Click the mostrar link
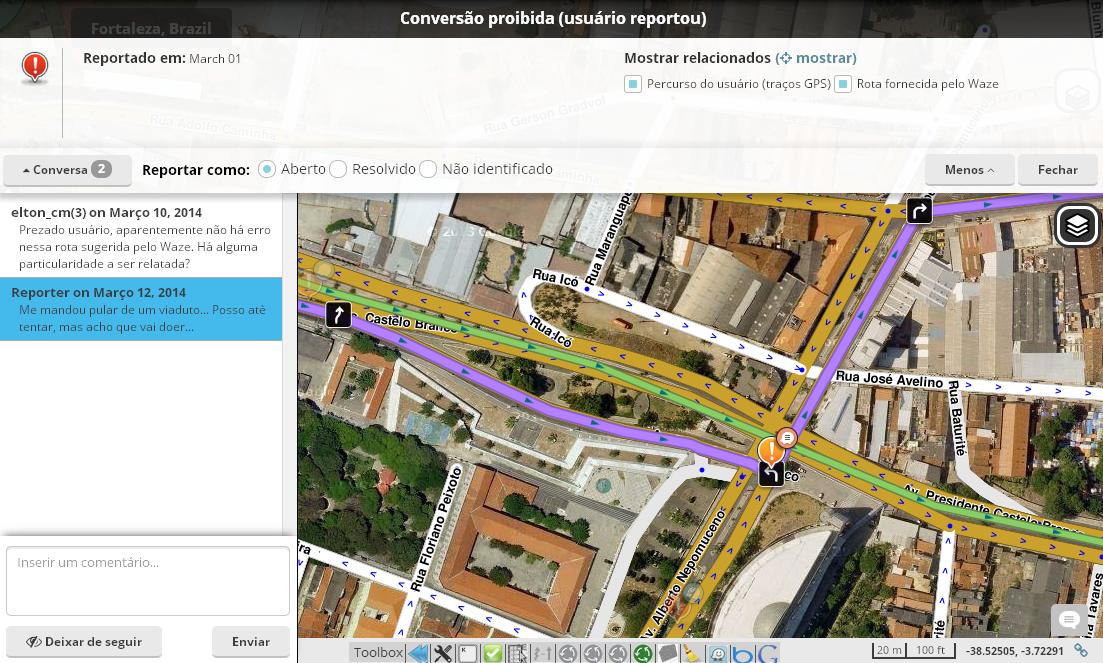Viewport: 1103px width, 663px height. [x=816, y=58]
